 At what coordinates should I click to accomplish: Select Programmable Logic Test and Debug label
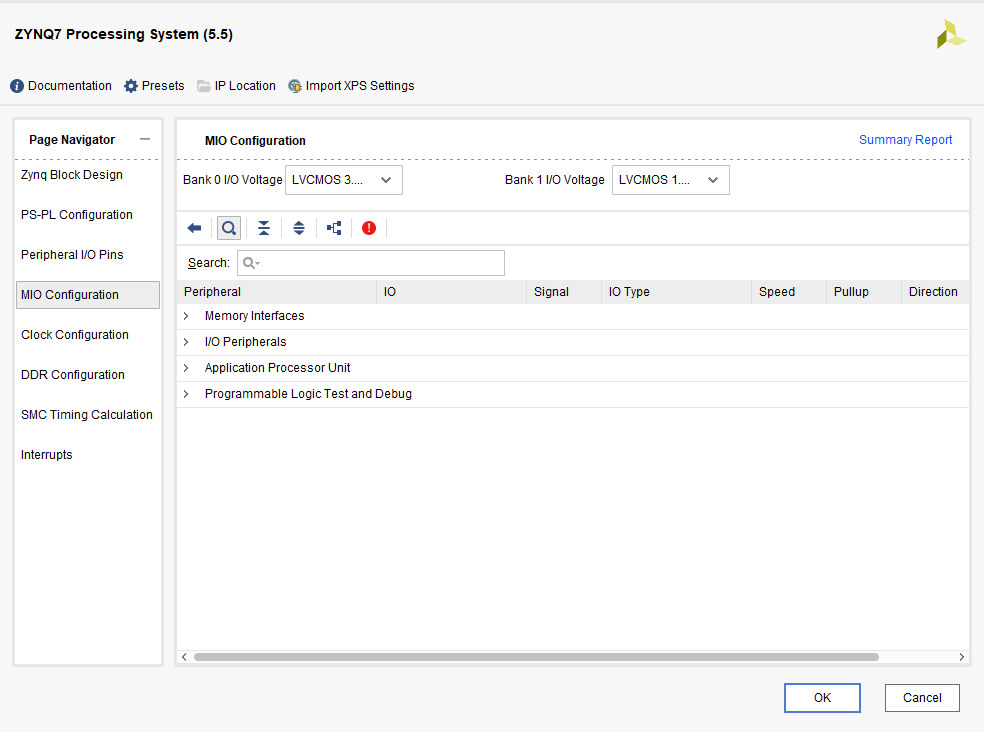pos(308,394)
